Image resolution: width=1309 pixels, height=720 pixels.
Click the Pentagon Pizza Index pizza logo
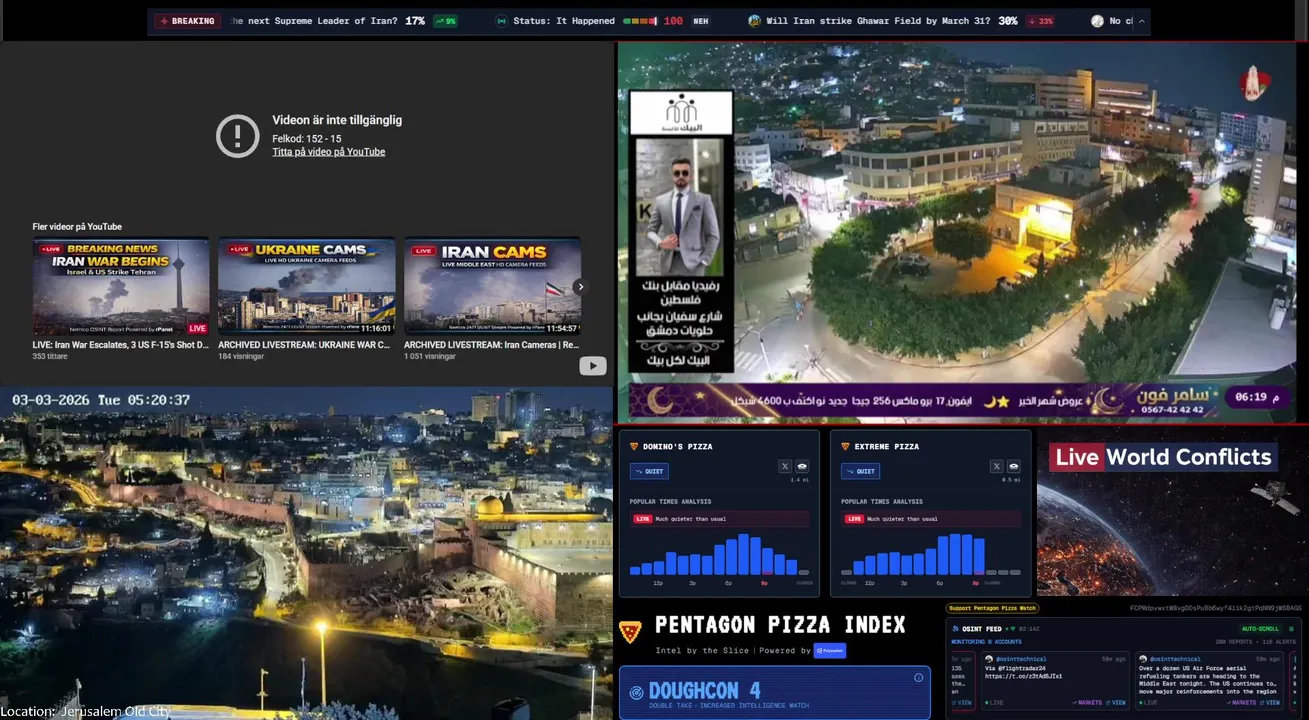coord(630,631)
